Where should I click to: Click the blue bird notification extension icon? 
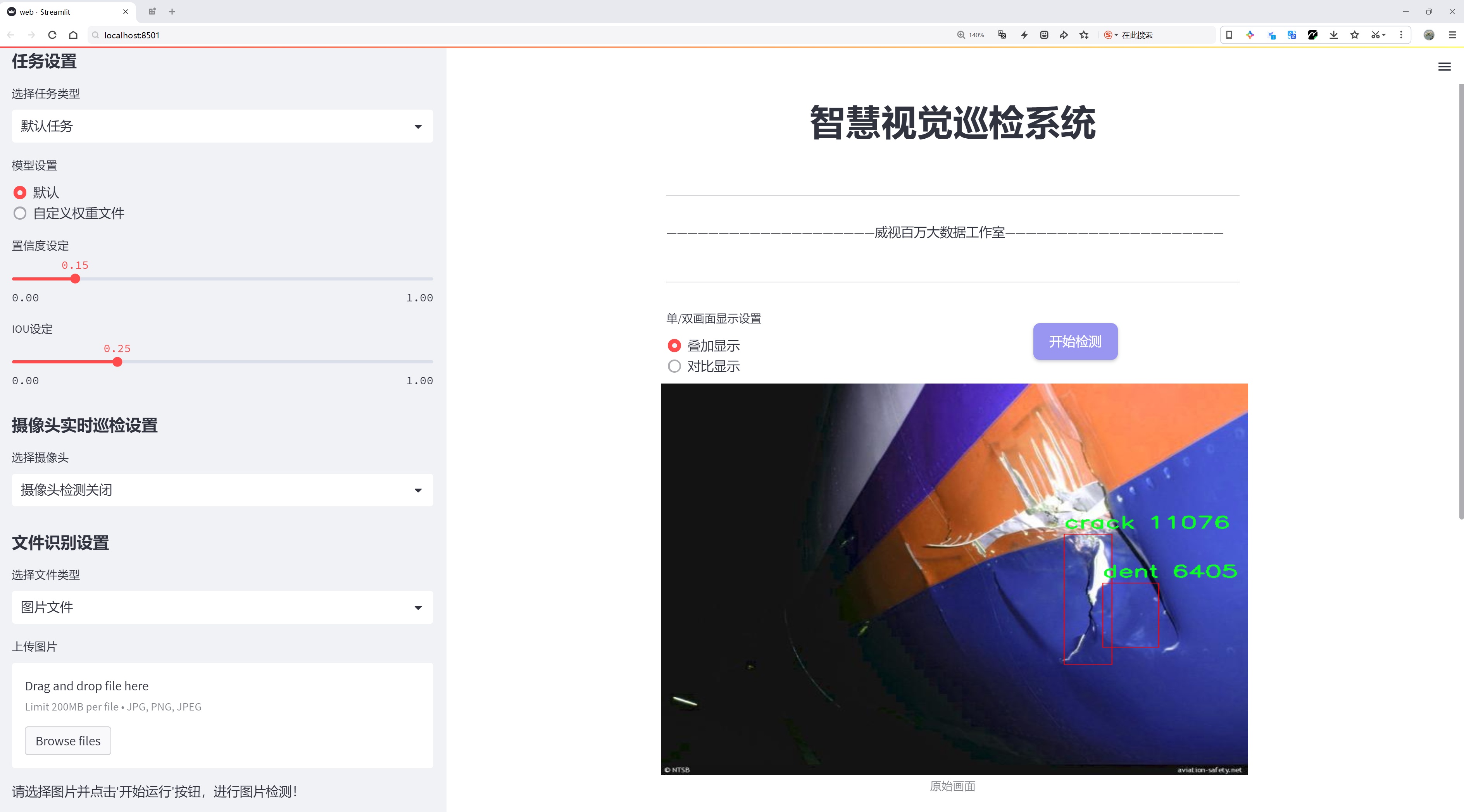1271,34
